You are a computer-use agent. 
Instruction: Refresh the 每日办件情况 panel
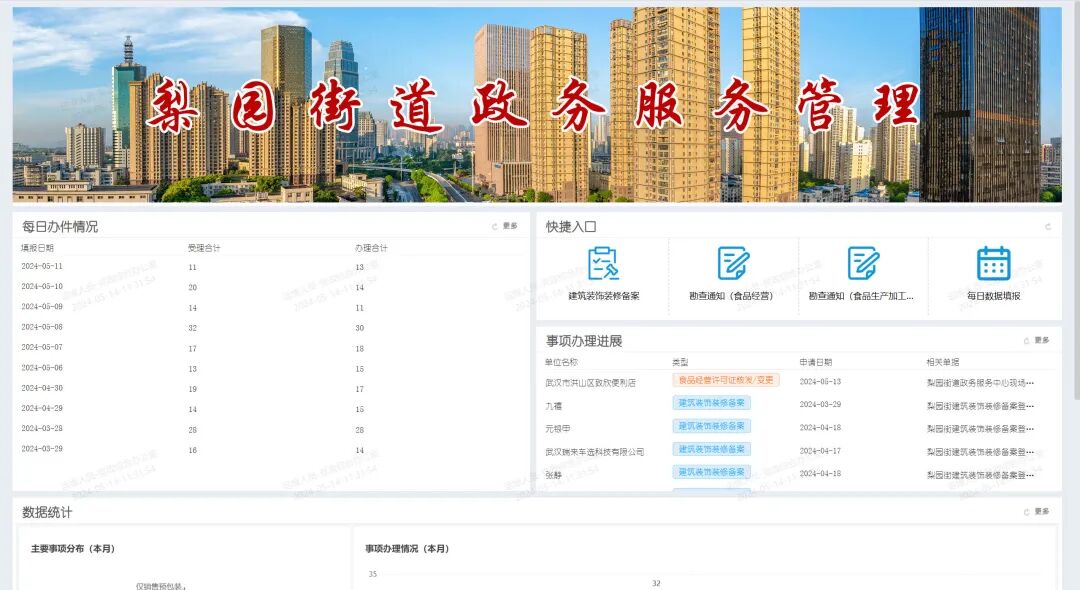(495, 226)
